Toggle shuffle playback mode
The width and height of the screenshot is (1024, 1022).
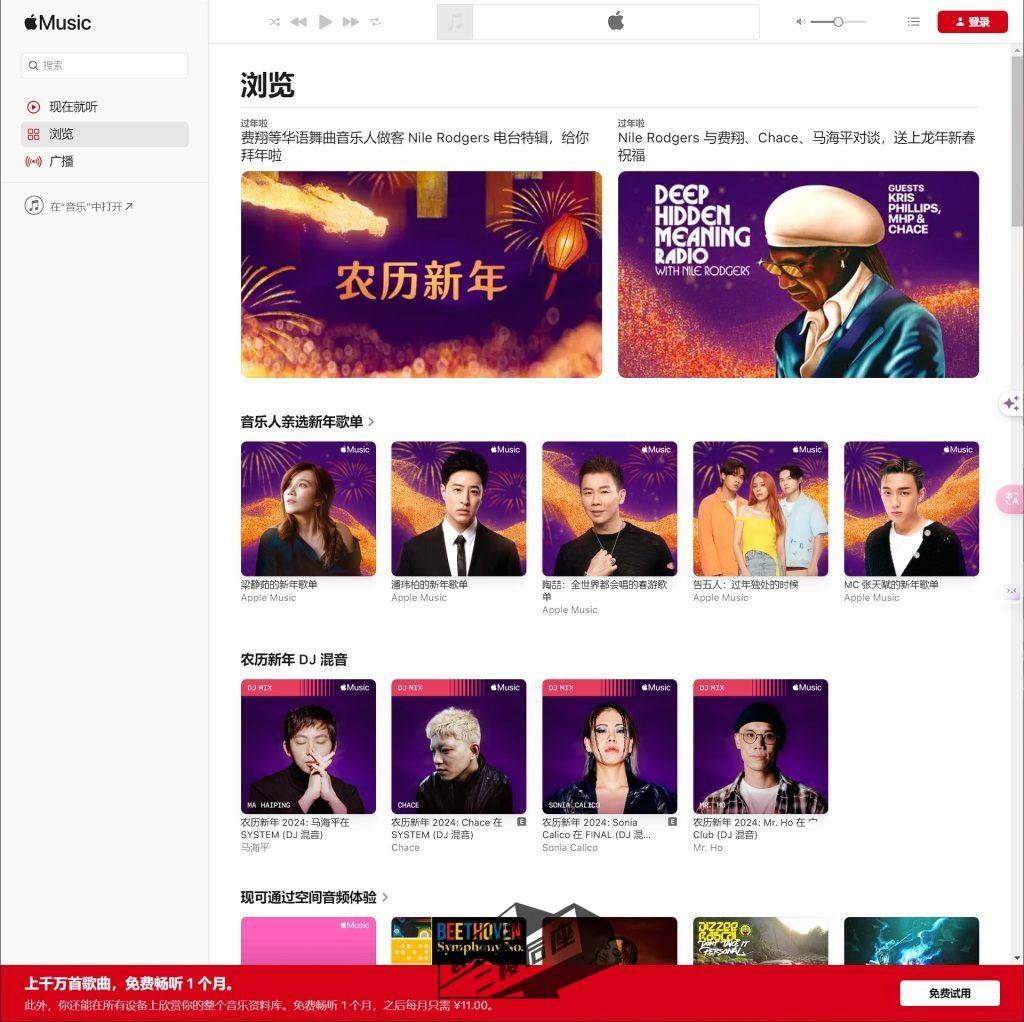(x=272, y=21)
